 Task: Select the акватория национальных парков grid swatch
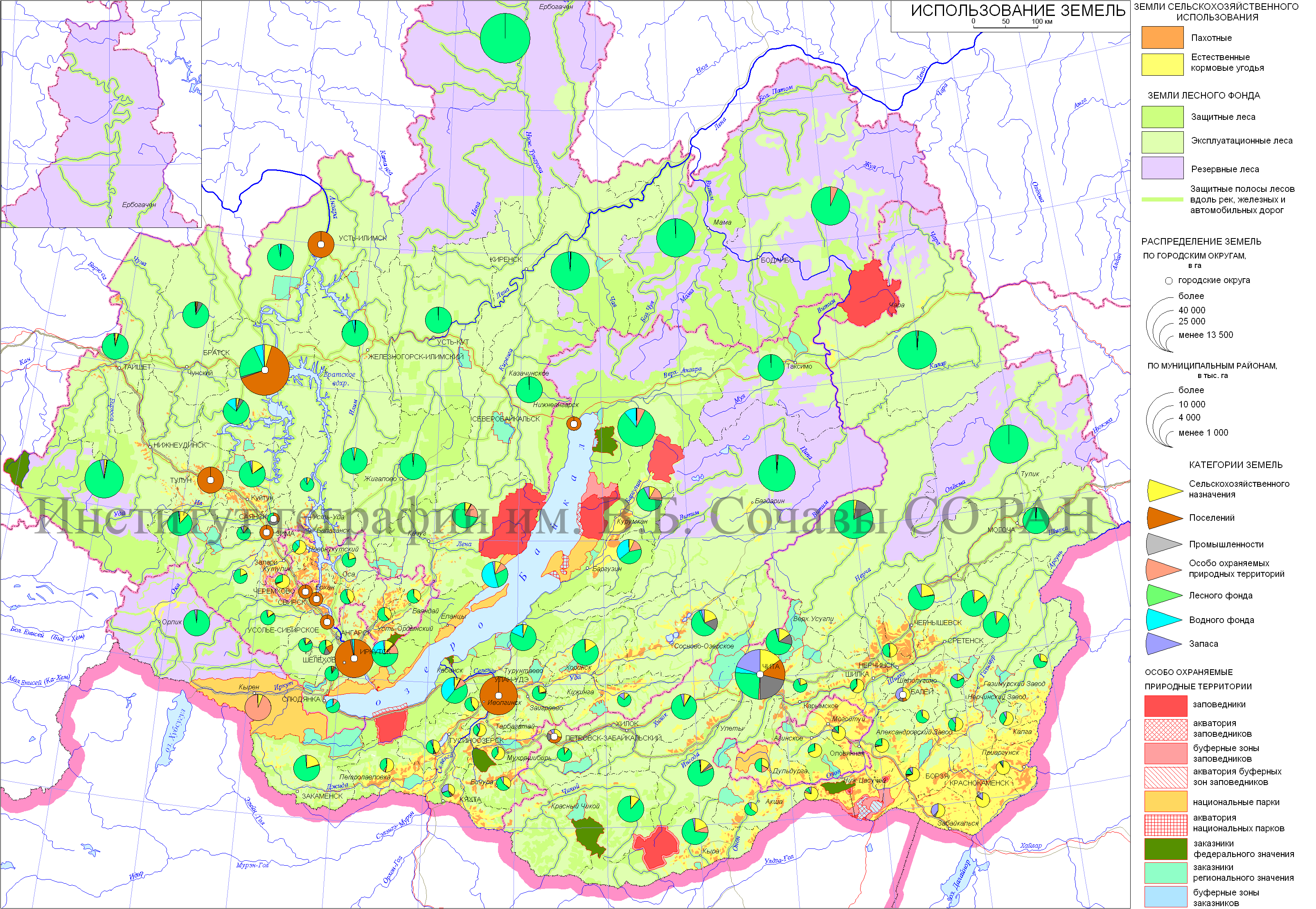pos(1165,825)
